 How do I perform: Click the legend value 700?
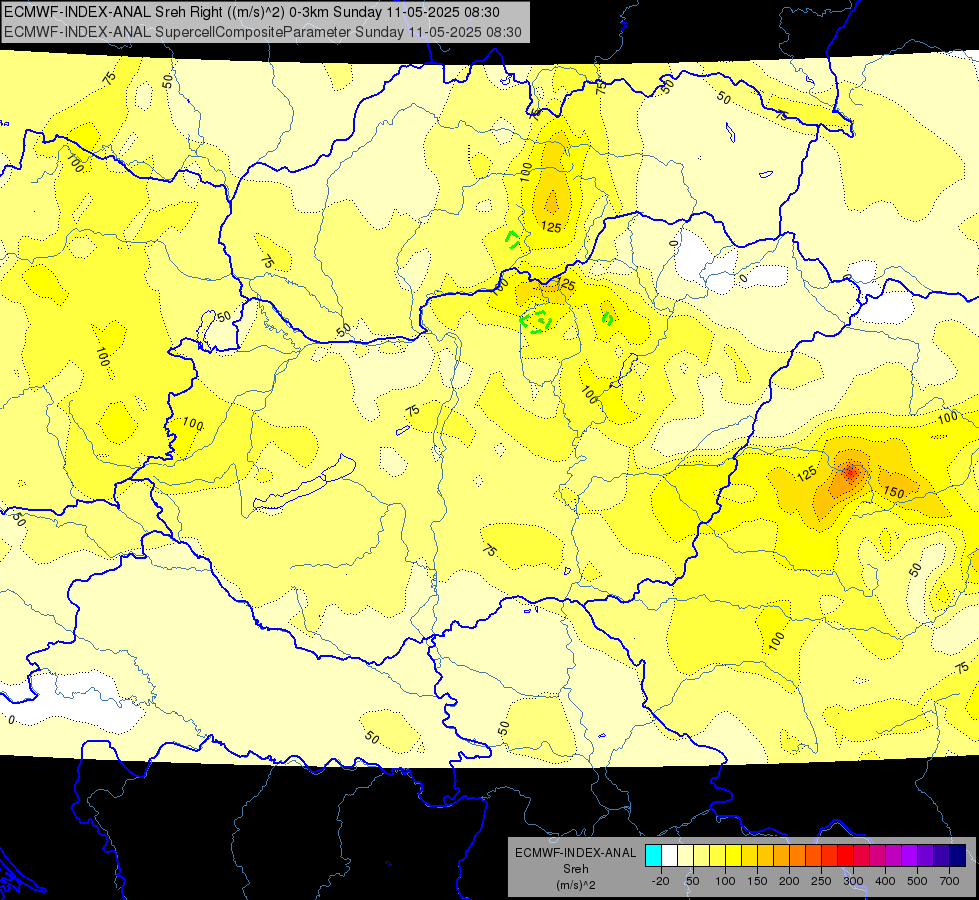pos(950,881)
